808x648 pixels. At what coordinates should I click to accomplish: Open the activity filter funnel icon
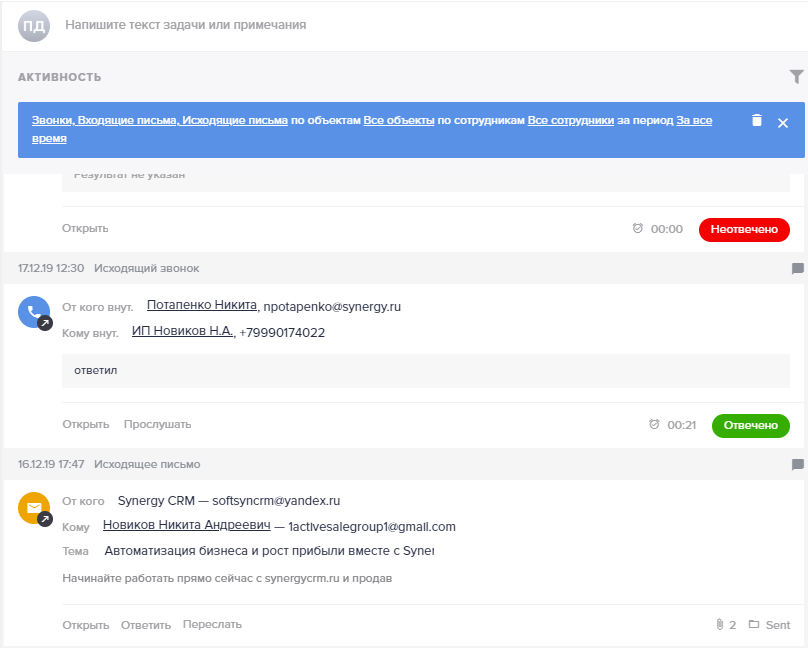coord(796,77)
